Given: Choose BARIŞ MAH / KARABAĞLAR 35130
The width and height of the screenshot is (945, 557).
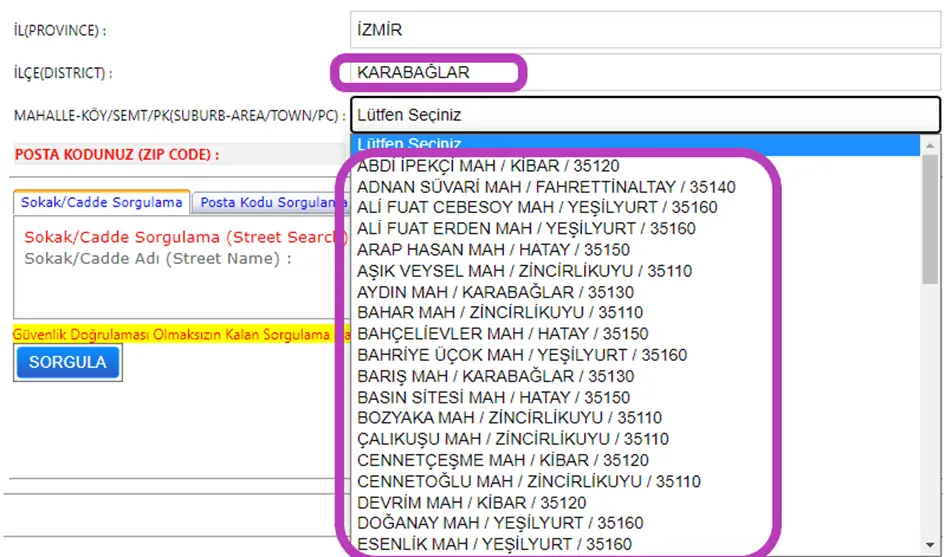Looking at the screenshot, I should click(495, 376).
